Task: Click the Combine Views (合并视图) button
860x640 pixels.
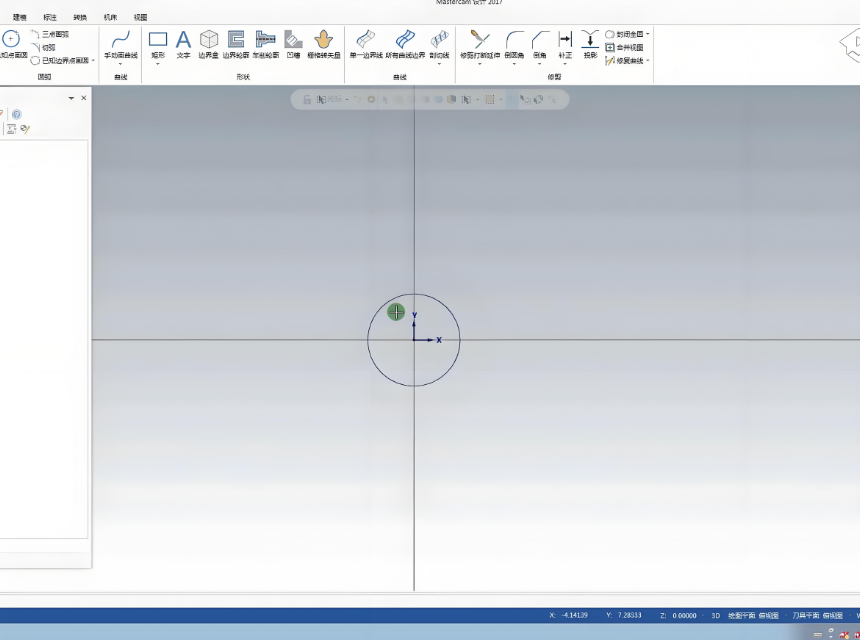Action: click(x=625, y=47)
